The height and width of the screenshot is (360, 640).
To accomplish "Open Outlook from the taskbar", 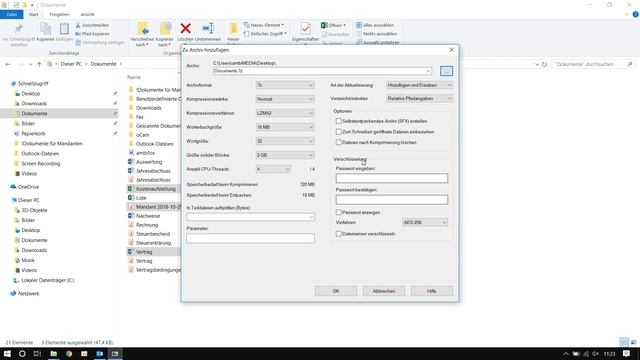I will click(x=100, y=354).
